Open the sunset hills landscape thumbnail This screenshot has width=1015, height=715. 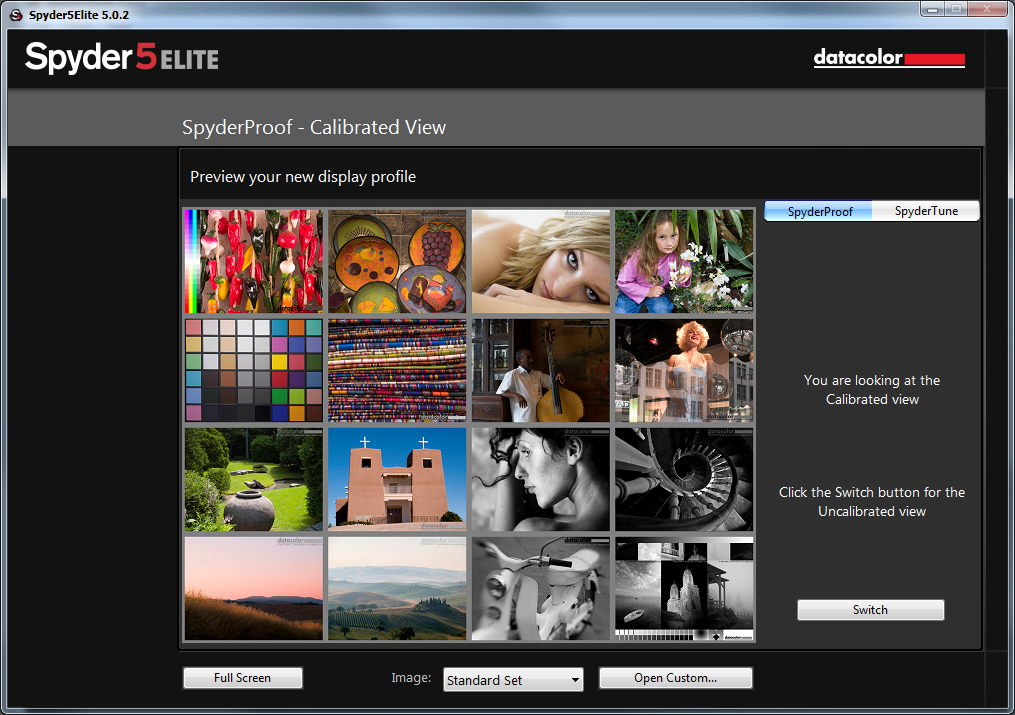click(254, 589)
